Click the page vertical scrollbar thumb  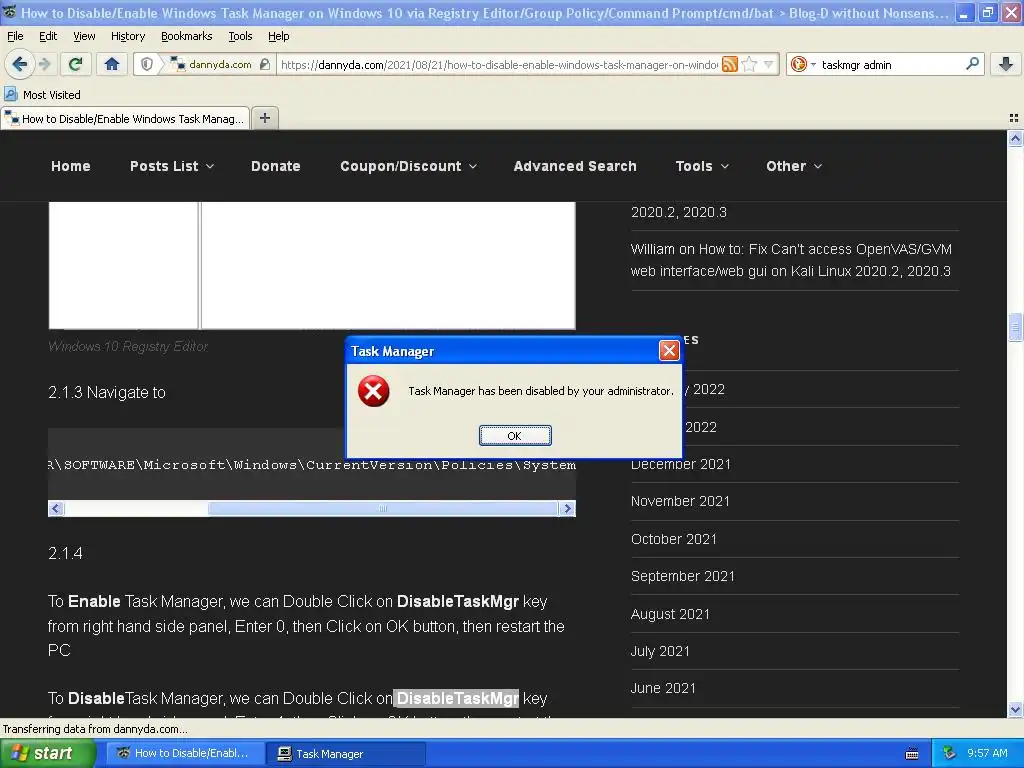tap(1015, 327)
